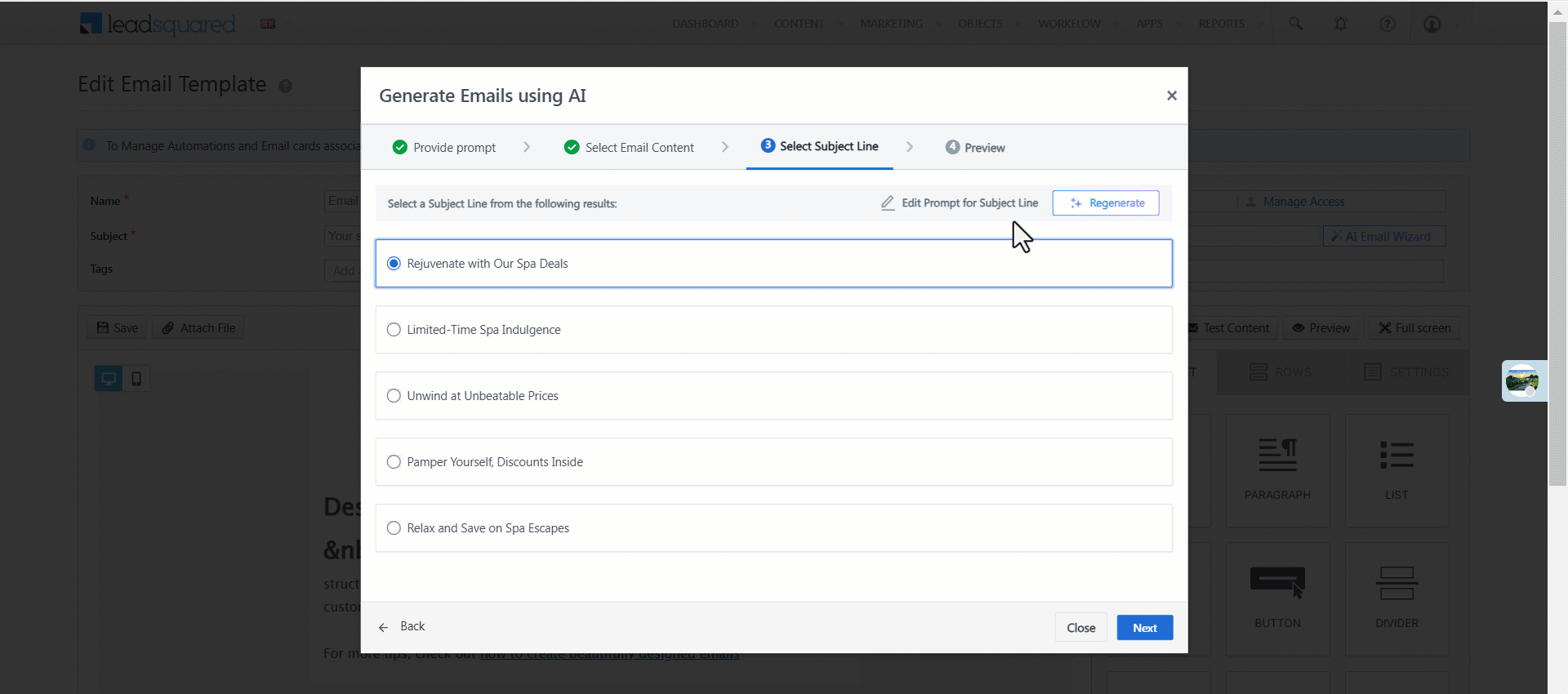Expand the REPORTS menu
Viewport: 1568px width, 694px height.
point(1222,24)
